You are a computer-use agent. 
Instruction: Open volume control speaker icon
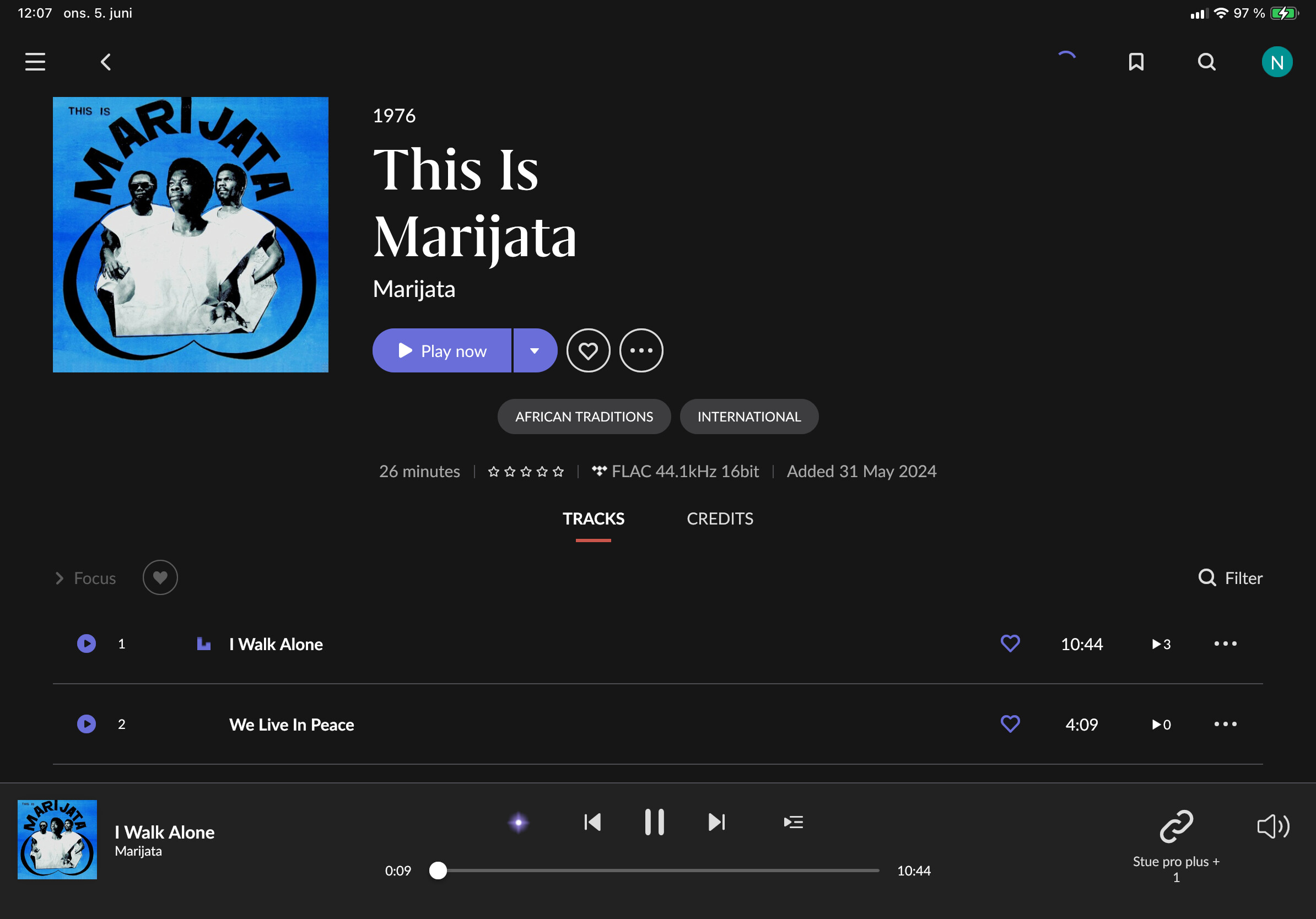[x=1273, y=826]
